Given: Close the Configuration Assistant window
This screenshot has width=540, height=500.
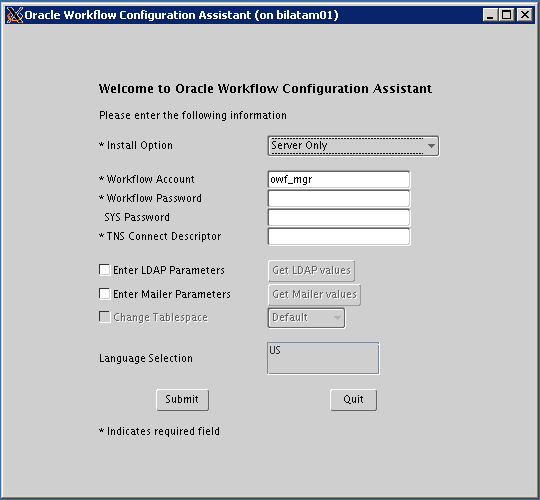Looking at the screenshot, I should [525, 15].
